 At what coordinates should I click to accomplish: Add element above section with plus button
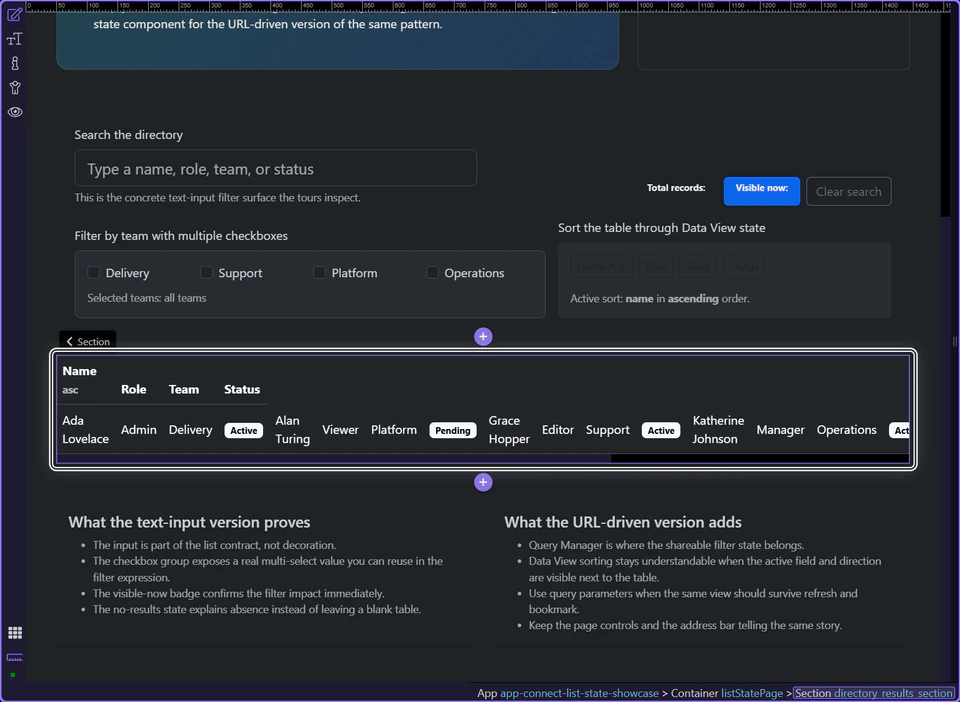[483, 337]
